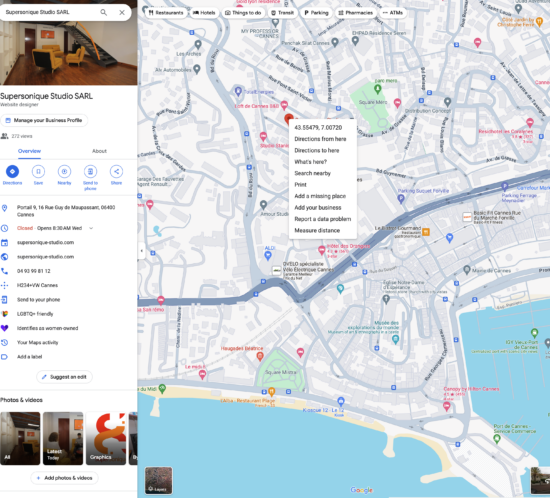Click Identifies as women-owned attribute
The height and width of the screenshot is (498, 550).
[x=48, y=329]
